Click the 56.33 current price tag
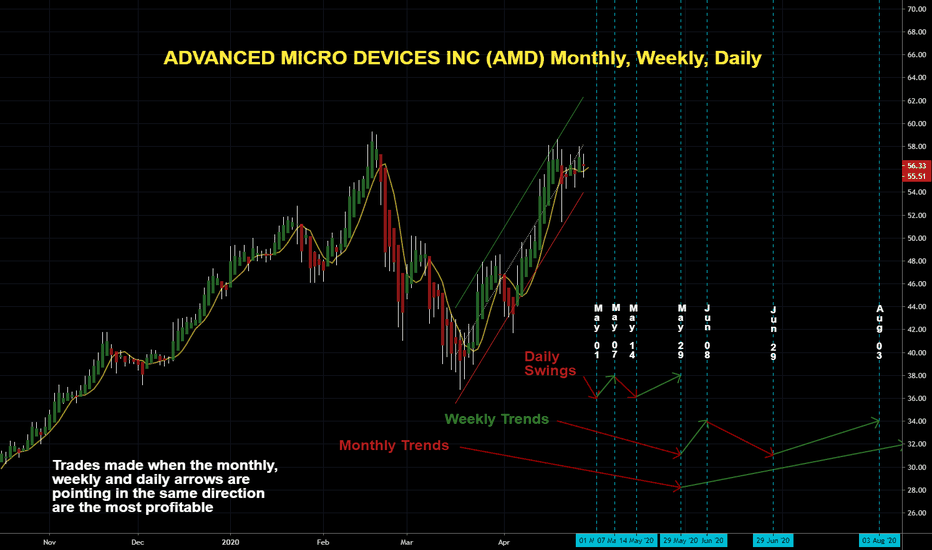The width and height of the screenshot is (932, 550). point(916,166)
